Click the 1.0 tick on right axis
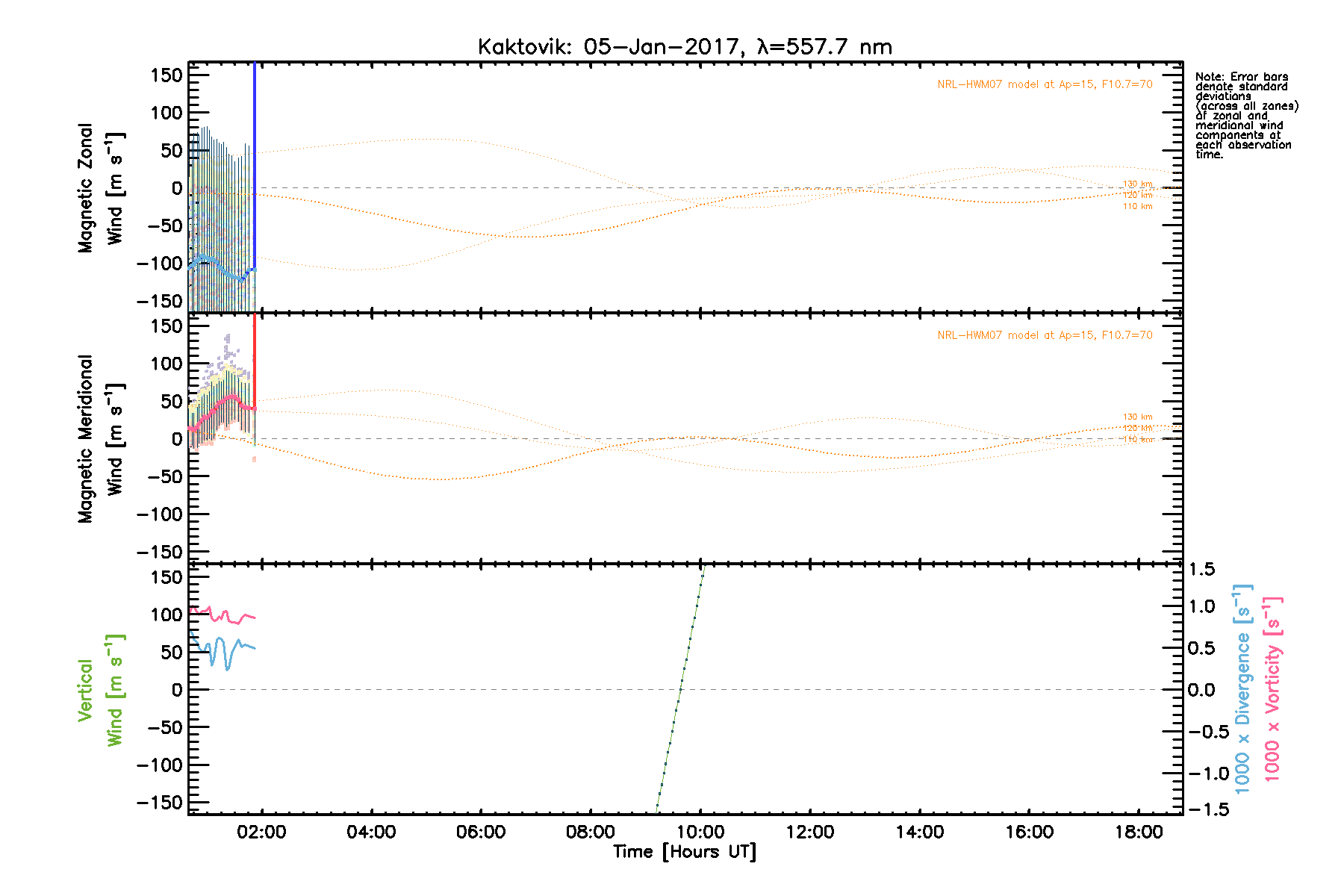1344x896 pixels. (x=1203, y=606)
